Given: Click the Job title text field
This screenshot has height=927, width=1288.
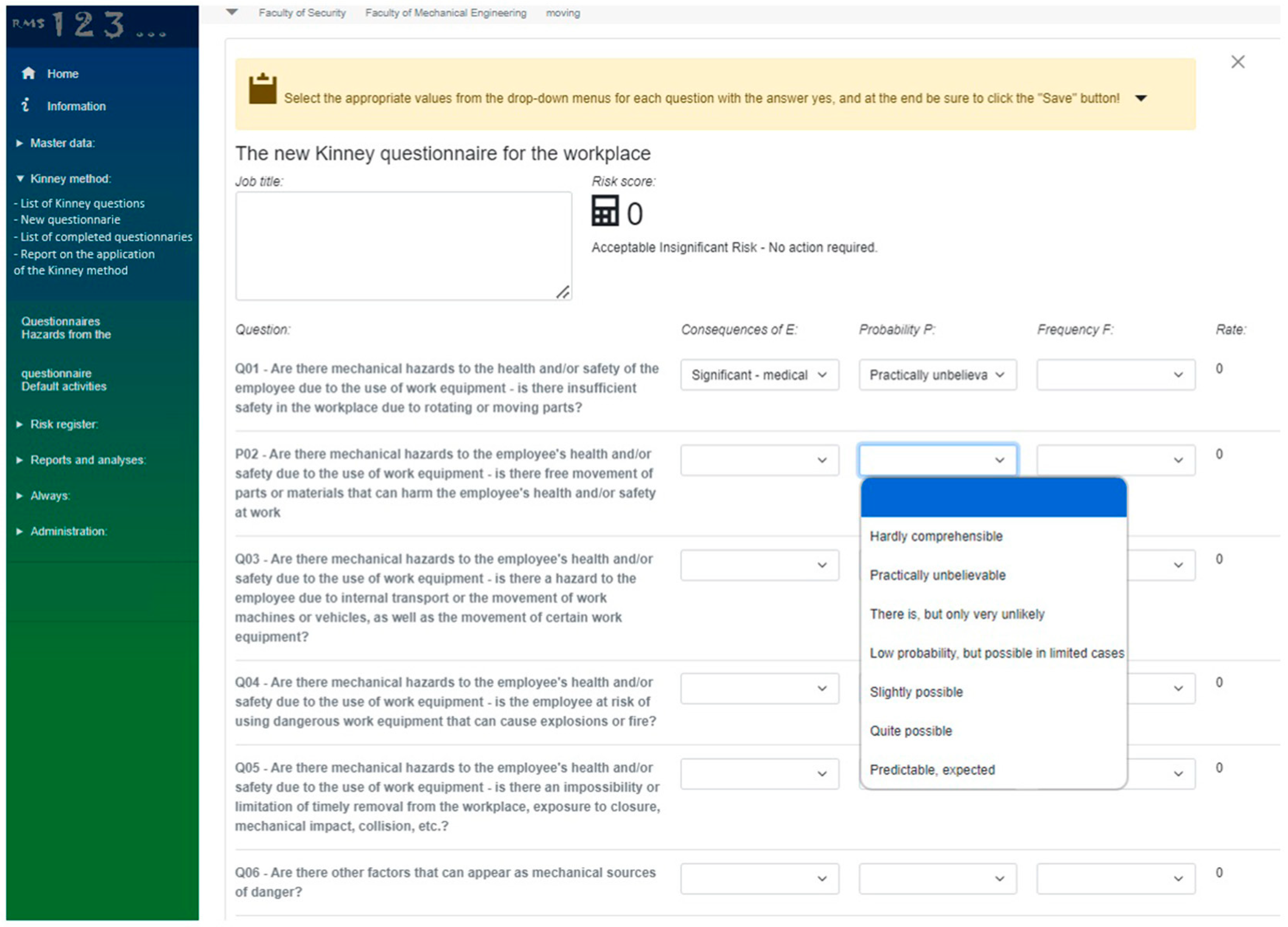Looking at the screenshot, I should tap(403, 245).
